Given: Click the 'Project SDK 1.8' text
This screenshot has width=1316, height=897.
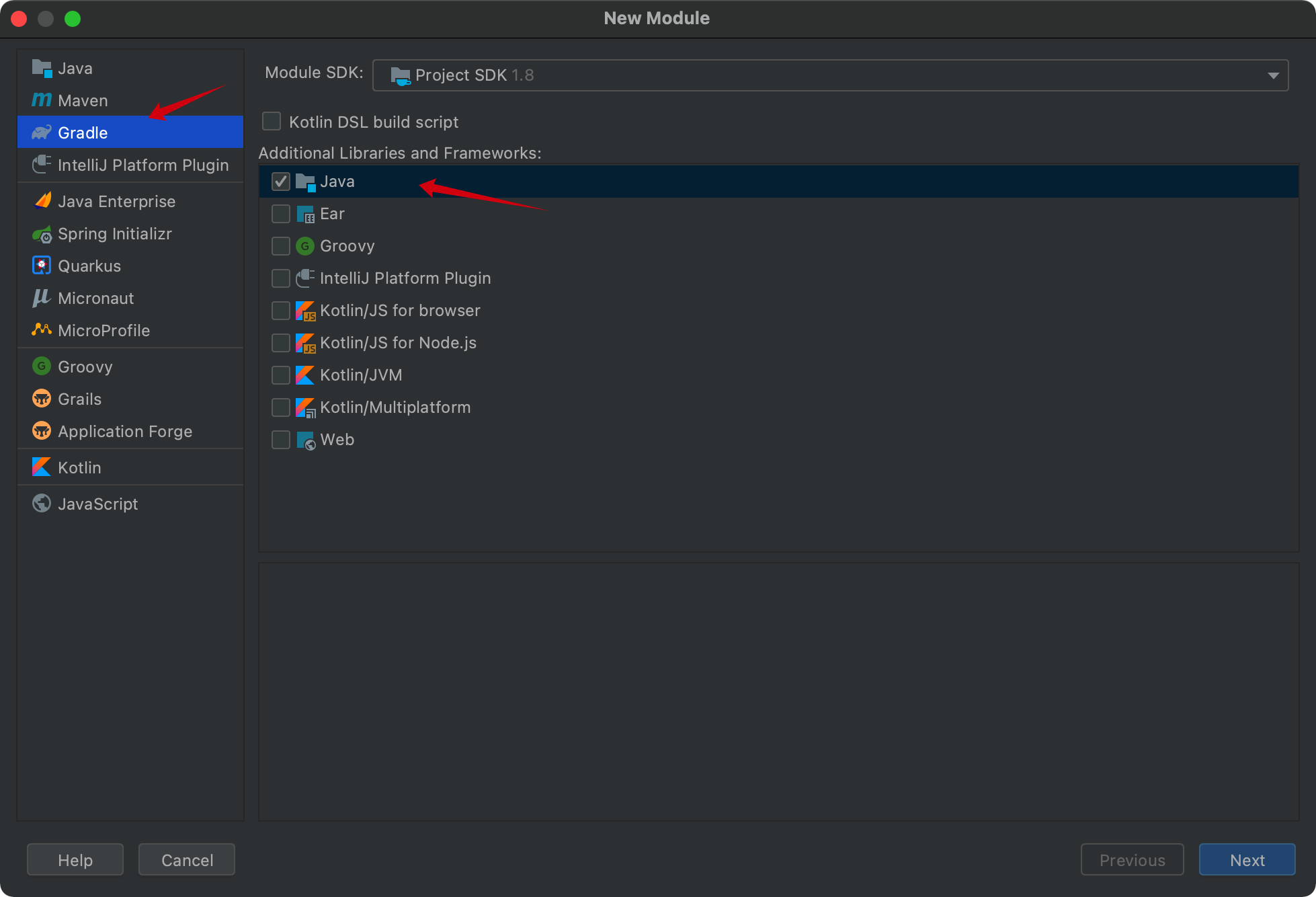Looking at the screenshot, I should [x=475, y=75].
